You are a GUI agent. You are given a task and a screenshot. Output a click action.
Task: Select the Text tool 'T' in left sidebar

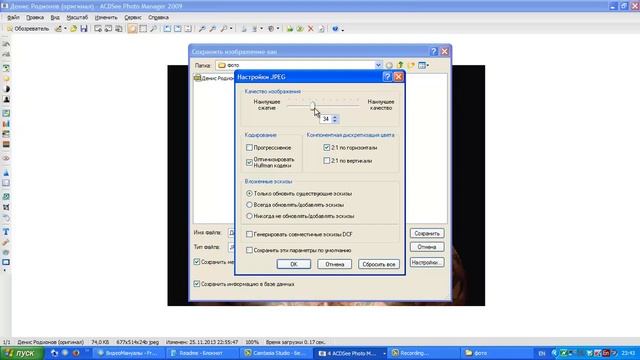click(6, 232)
